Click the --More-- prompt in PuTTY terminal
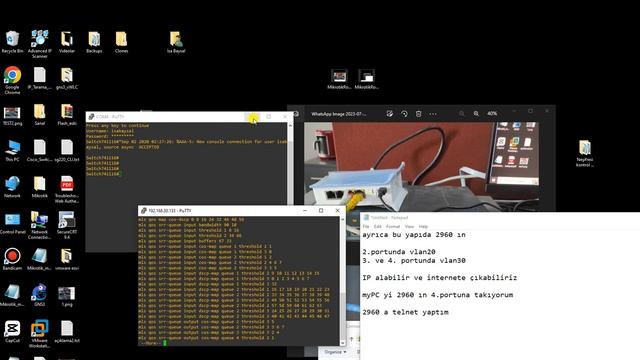The width and height of the screenshot is (640, 360). click(x=150, y=343)
